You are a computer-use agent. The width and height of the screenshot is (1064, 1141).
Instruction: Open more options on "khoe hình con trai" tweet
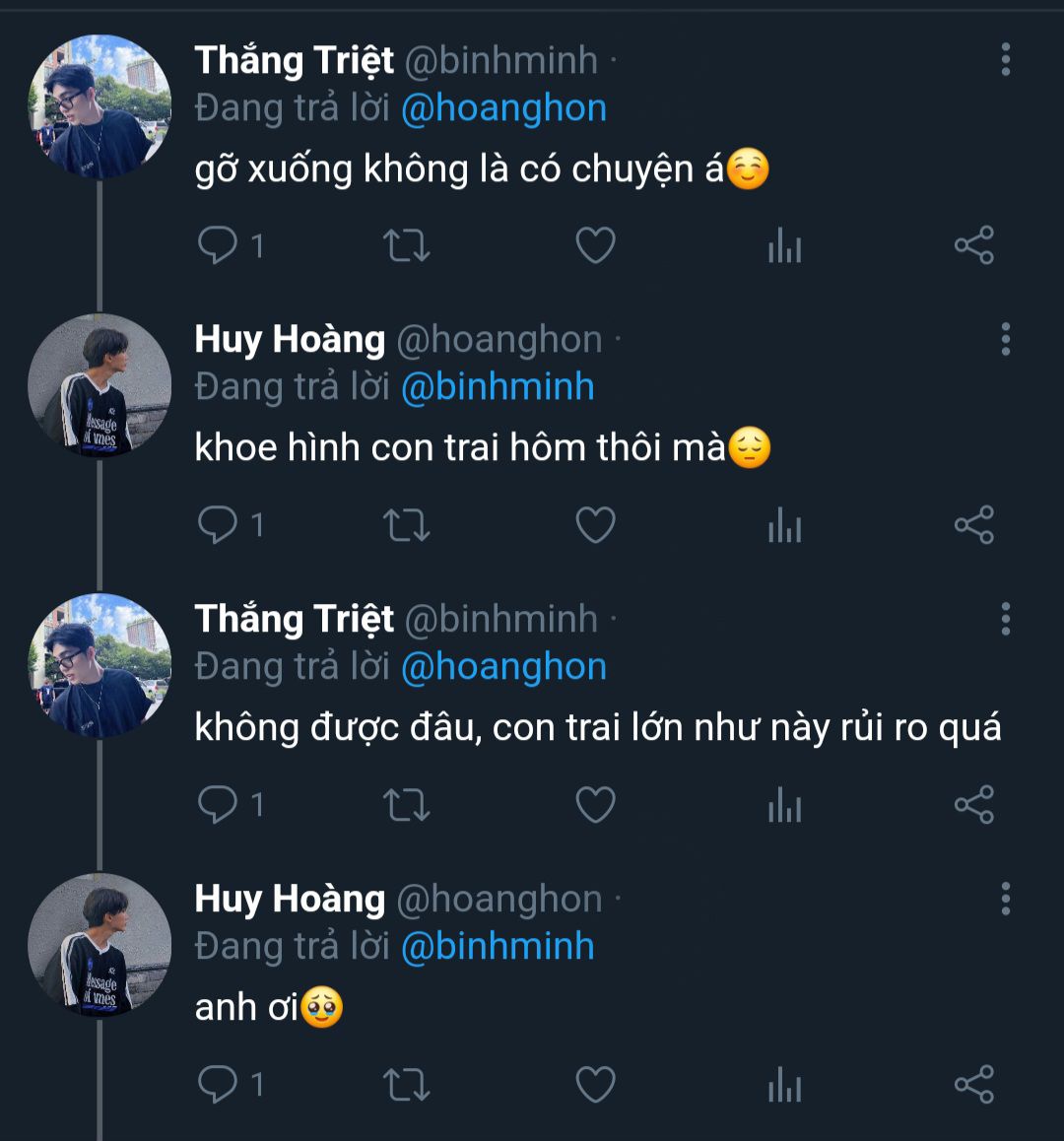point(1005,340)
